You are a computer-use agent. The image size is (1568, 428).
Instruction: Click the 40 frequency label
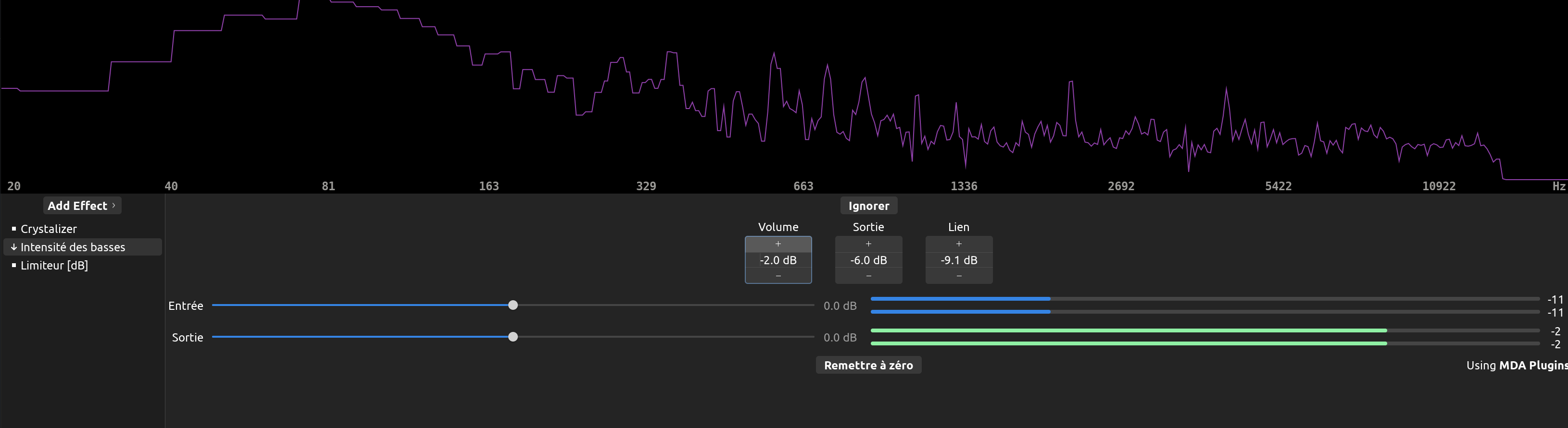click(171, 186)
